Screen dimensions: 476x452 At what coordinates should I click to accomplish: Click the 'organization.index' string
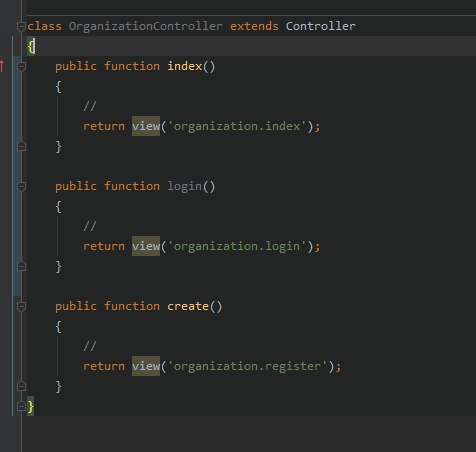coord(237,126)
